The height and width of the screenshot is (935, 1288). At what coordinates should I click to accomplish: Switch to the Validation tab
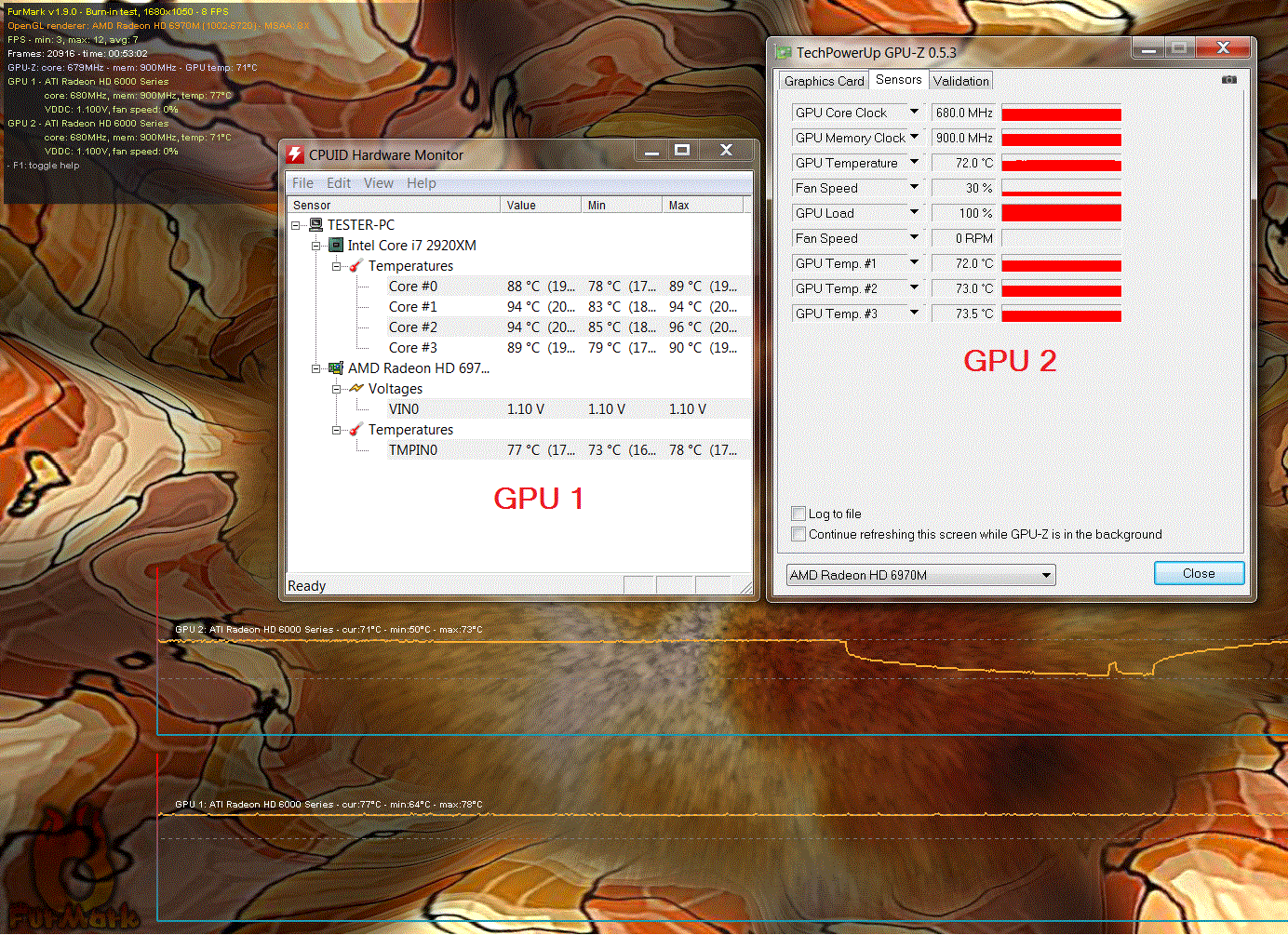961,81
